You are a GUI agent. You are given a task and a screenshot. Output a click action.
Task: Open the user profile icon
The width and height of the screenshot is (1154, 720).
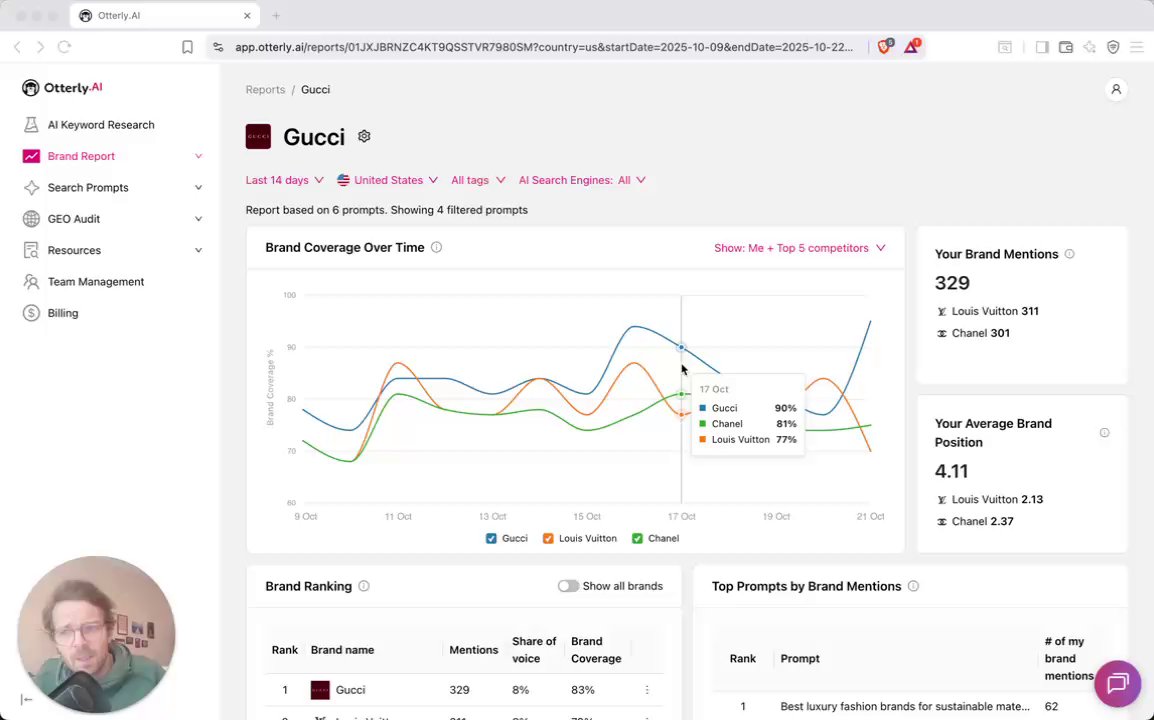1116,89
